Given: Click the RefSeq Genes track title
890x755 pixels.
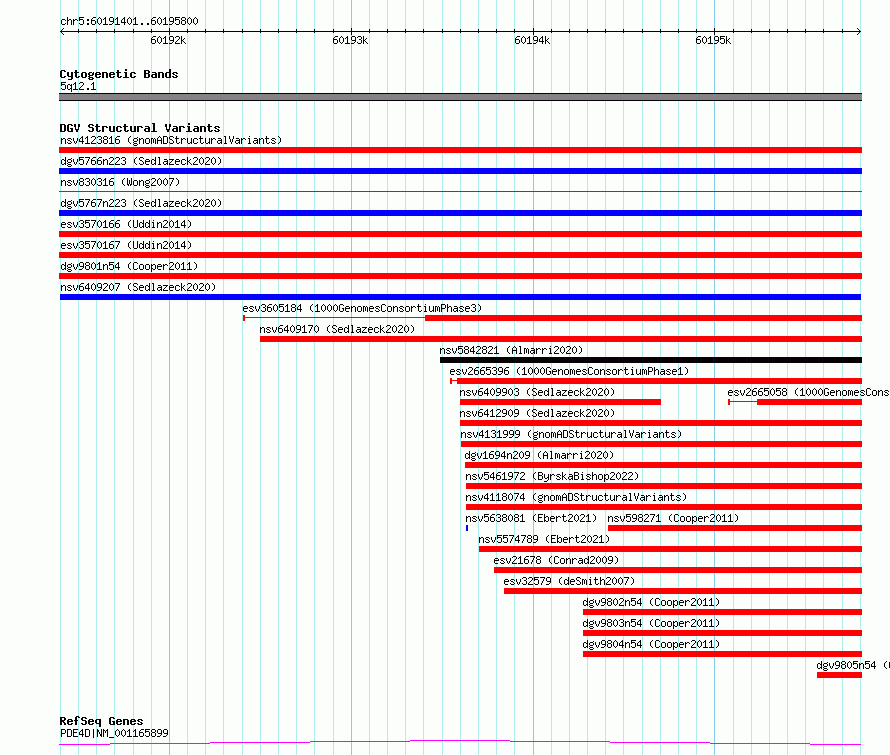Looking at the screenshot, I should tap(101, 721).
